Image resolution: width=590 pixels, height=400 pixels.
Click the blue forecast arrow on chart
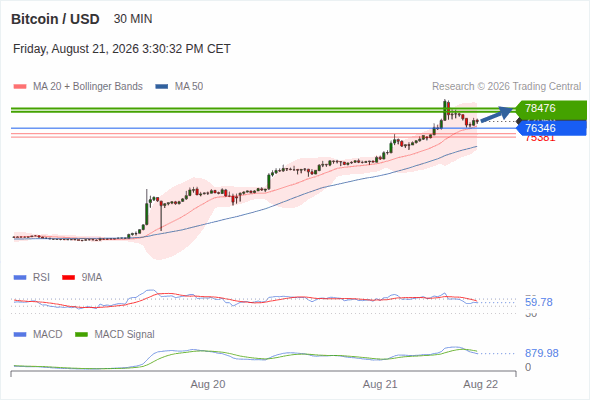(497, 114)
